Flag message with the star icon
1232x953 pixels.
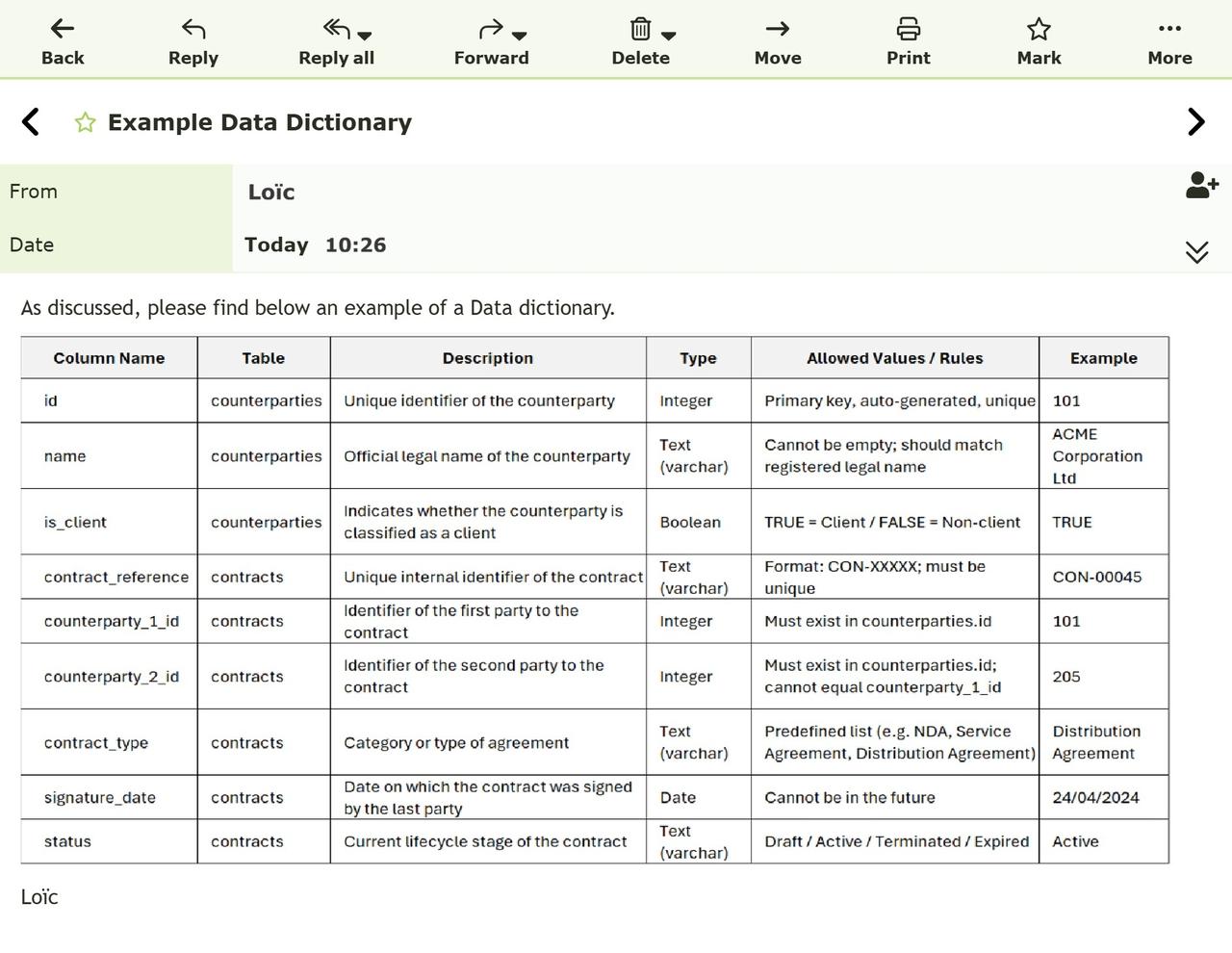click(x=85, y=122)
